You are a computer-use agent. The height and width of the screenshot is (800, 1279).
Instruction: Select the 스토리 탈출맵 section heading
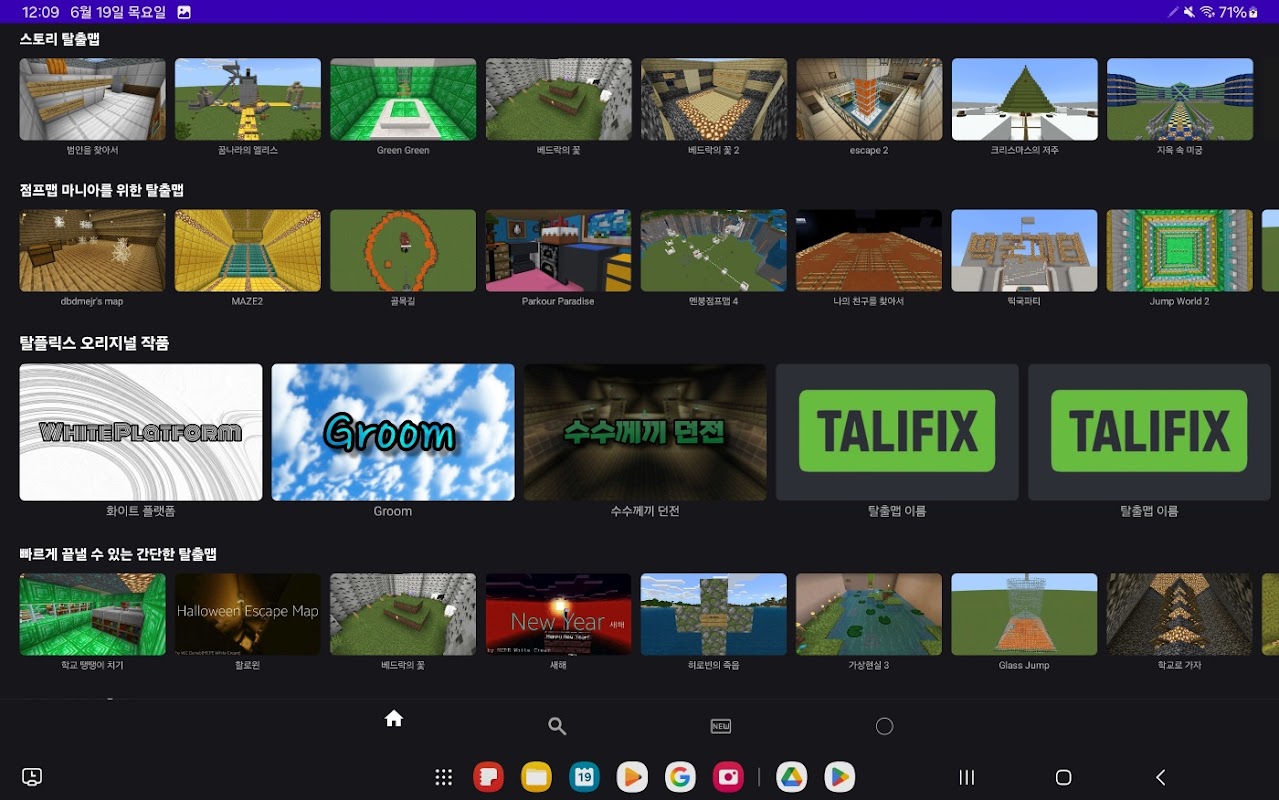pos(59,39)
